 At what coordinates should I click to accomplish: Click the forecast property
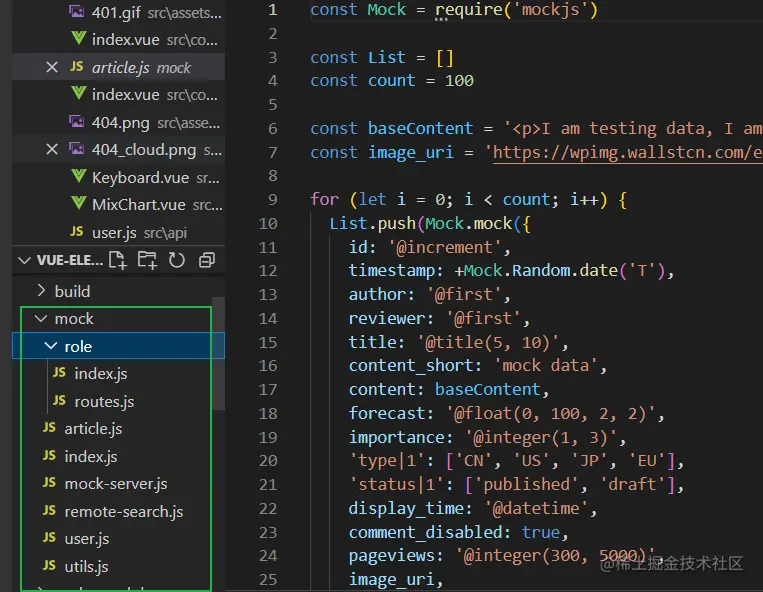point(386,413)
